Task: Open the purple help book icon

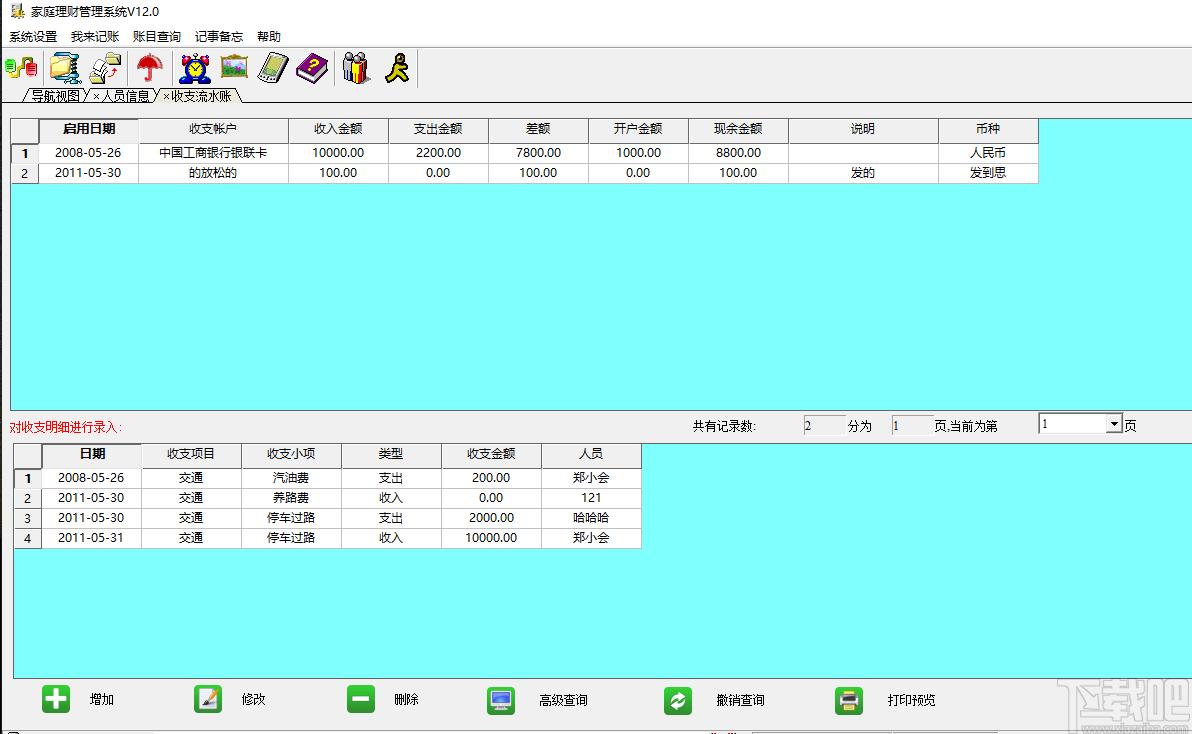Action: coord(312,68)
